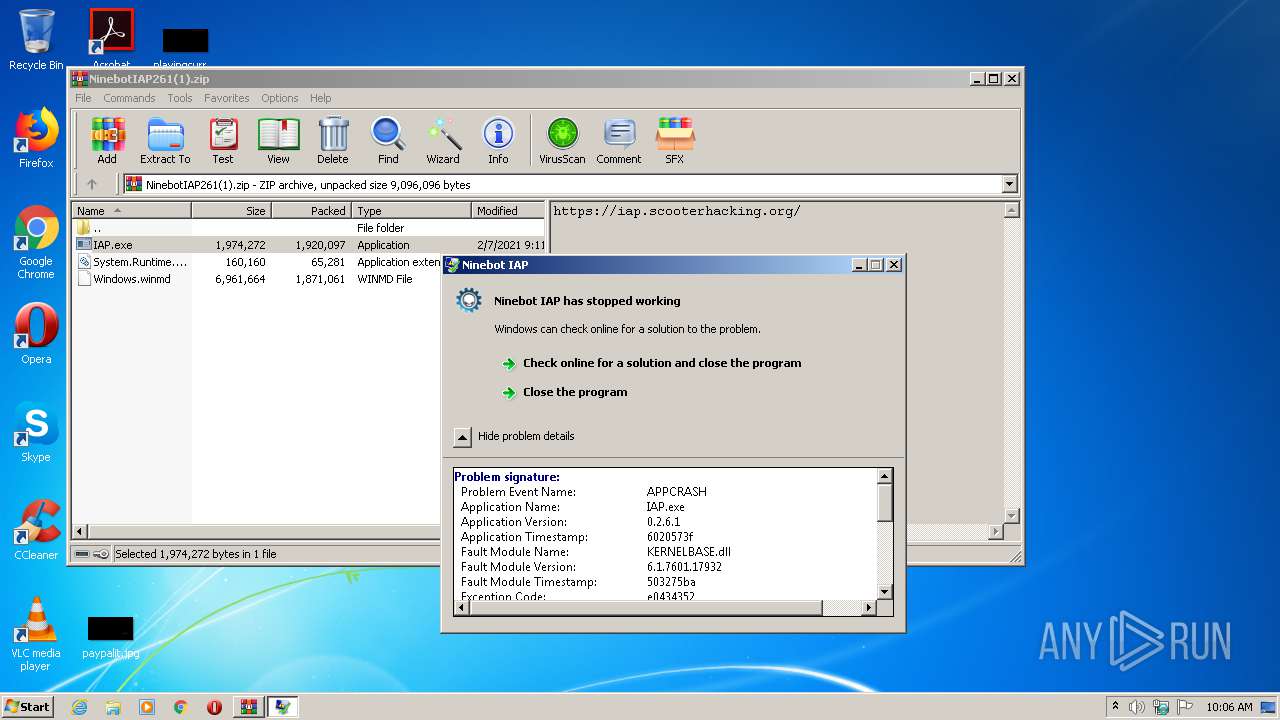Screen dimensions: 1280x720
Task: Sort files by Size column
Action: click(231, 210)
